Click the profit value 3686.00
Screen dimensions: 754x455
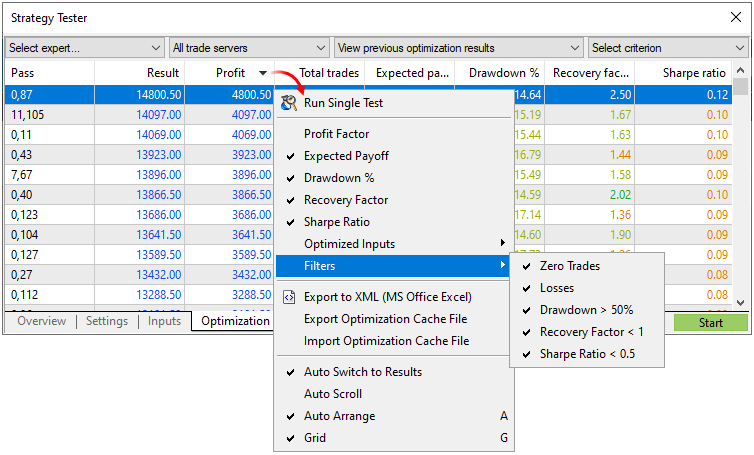251,215
